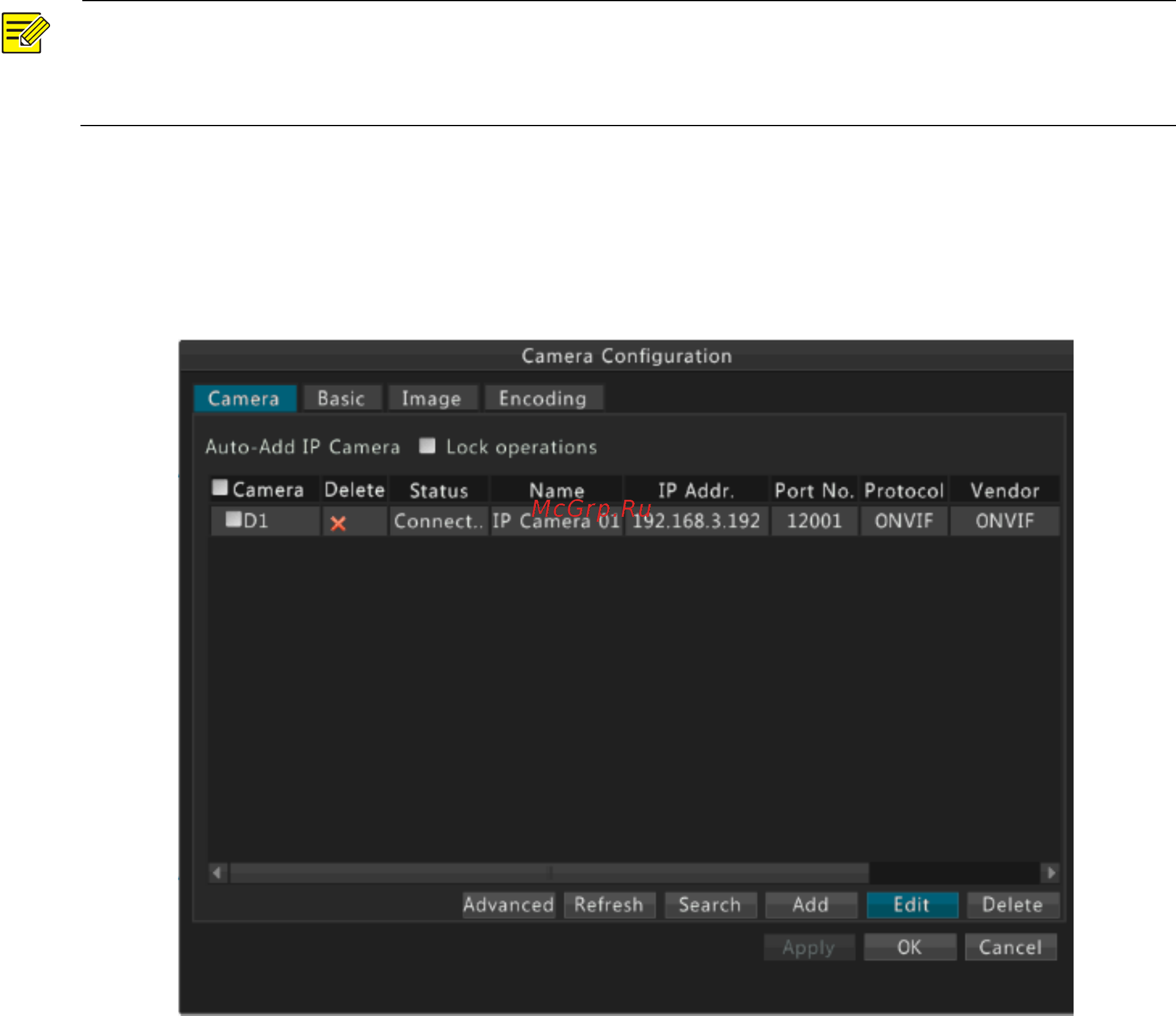
Task: Click the 'Connect..' status cell
Action: [438, 521]
